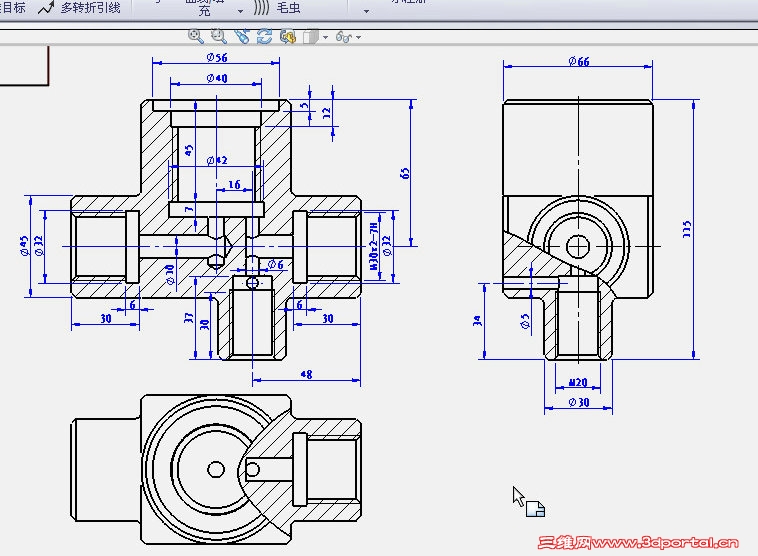This screenshot has height=556, width=758.
Task: Select the M30x2-7H thread dimension
Action: tap(374, 246)
